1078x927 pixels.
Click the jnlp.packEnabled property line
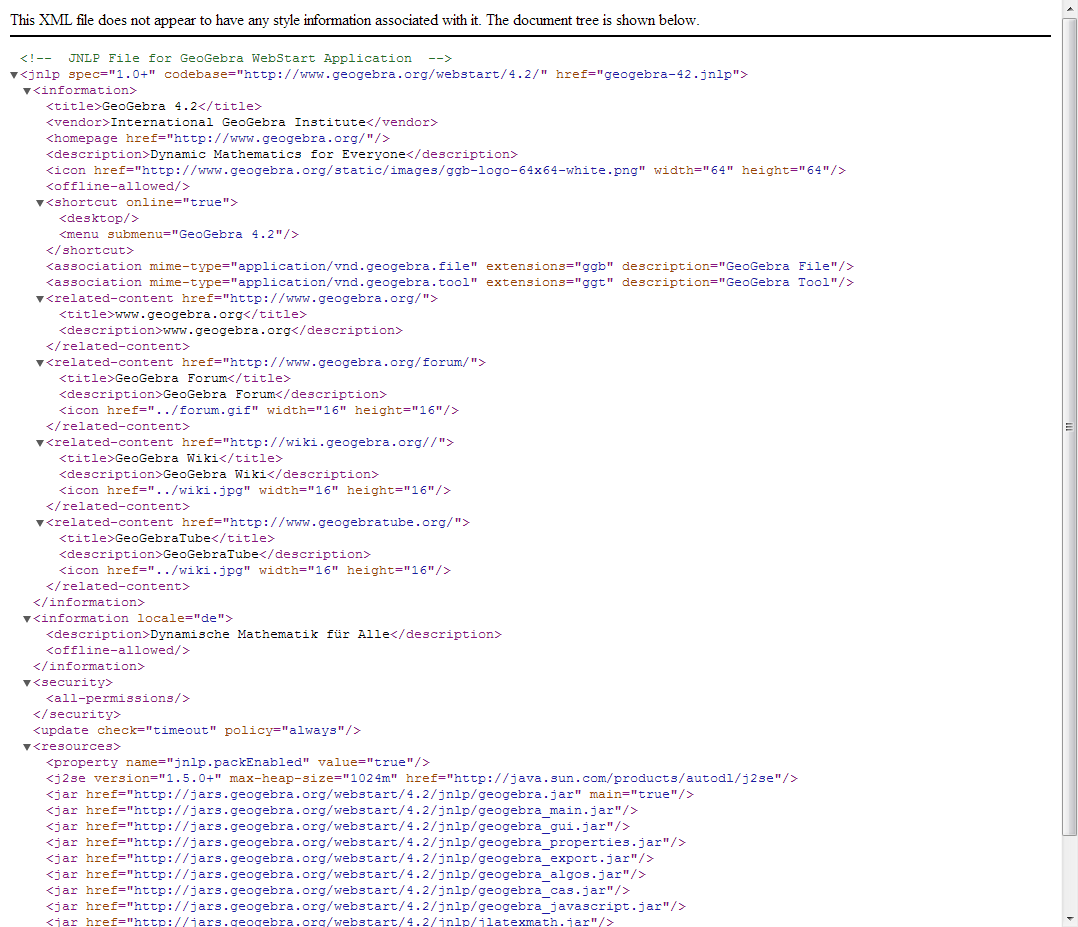tap(238, 763)
